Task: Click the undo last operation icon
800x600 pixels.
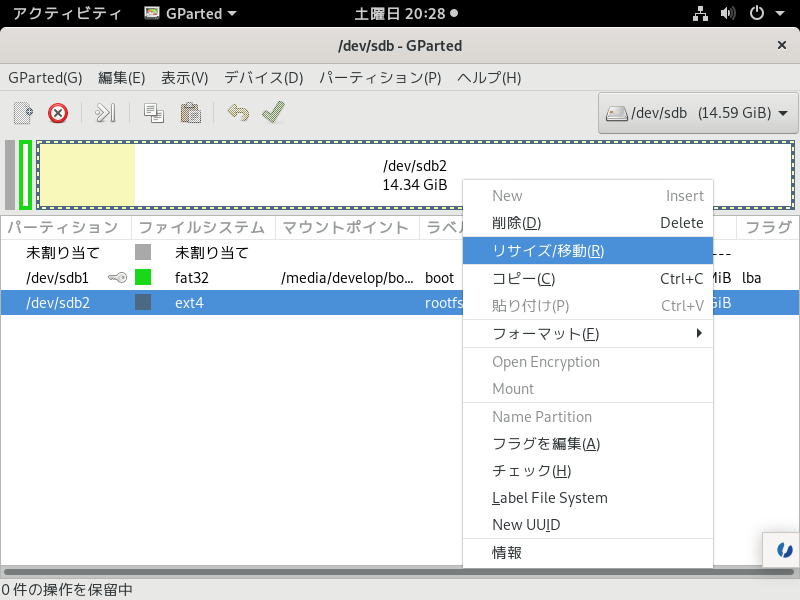Action: point(238,112)
